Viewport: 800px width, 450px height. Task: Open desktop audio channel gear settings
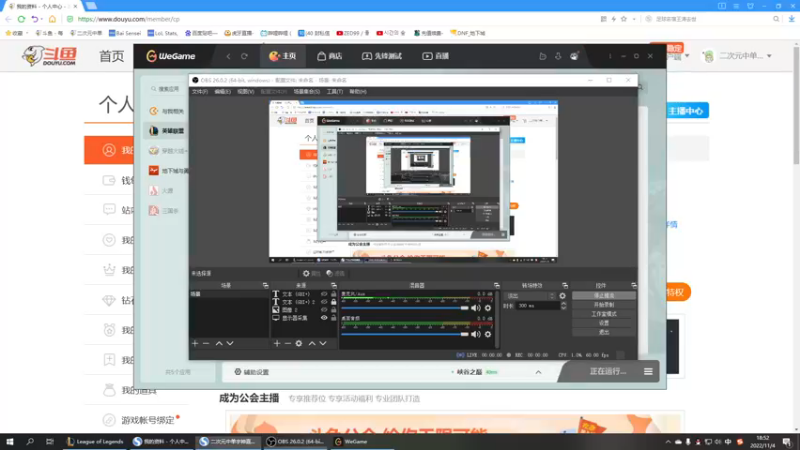pyautogui.click(x=488, y=334)
